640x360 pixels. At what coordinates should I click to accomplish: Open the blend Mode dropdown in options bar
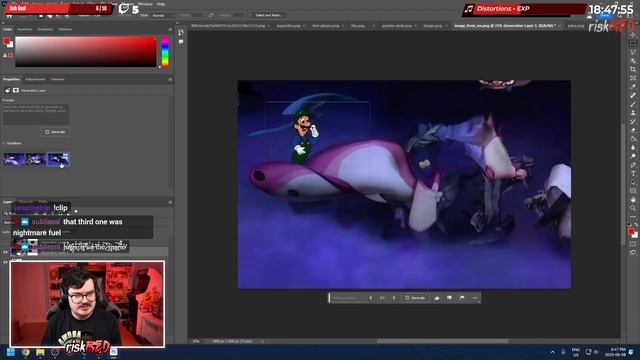(x=163, y=15)
